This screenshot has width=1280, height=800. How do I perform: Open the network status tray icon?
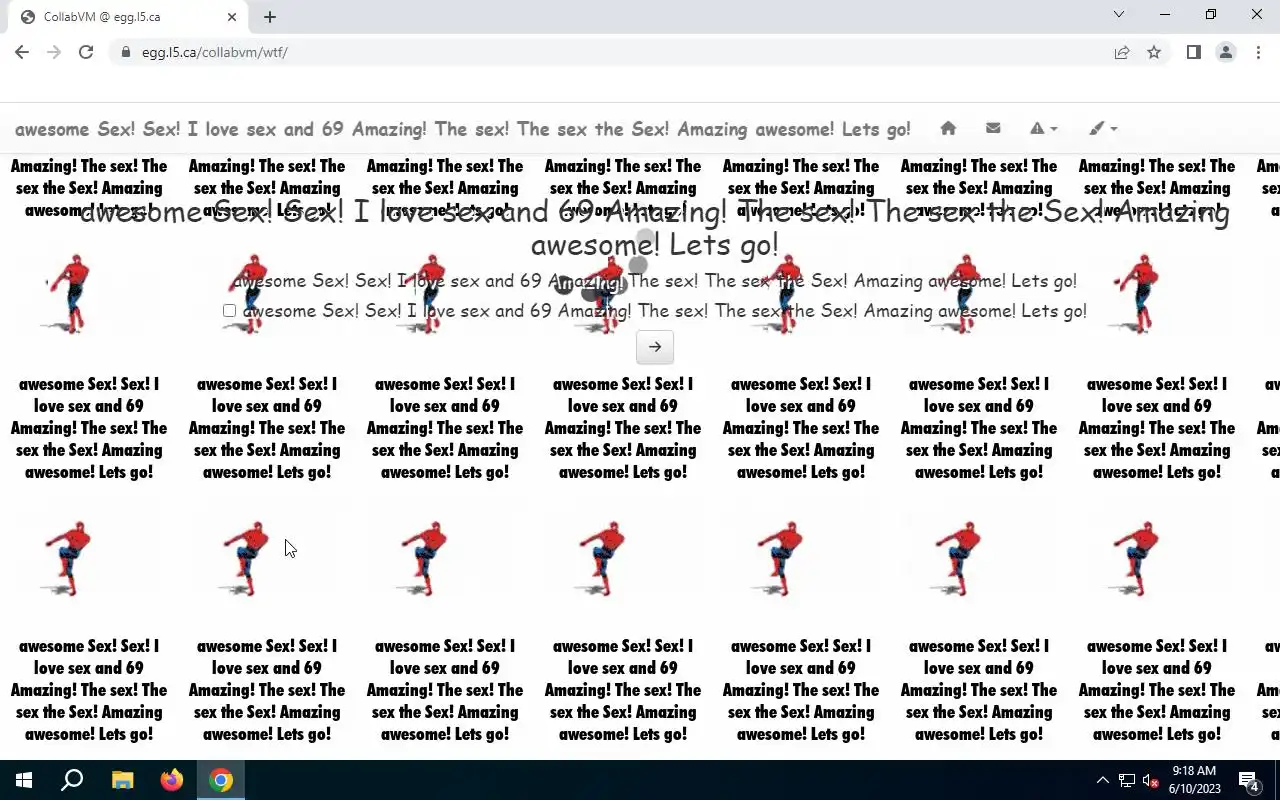coord(1127,780)
